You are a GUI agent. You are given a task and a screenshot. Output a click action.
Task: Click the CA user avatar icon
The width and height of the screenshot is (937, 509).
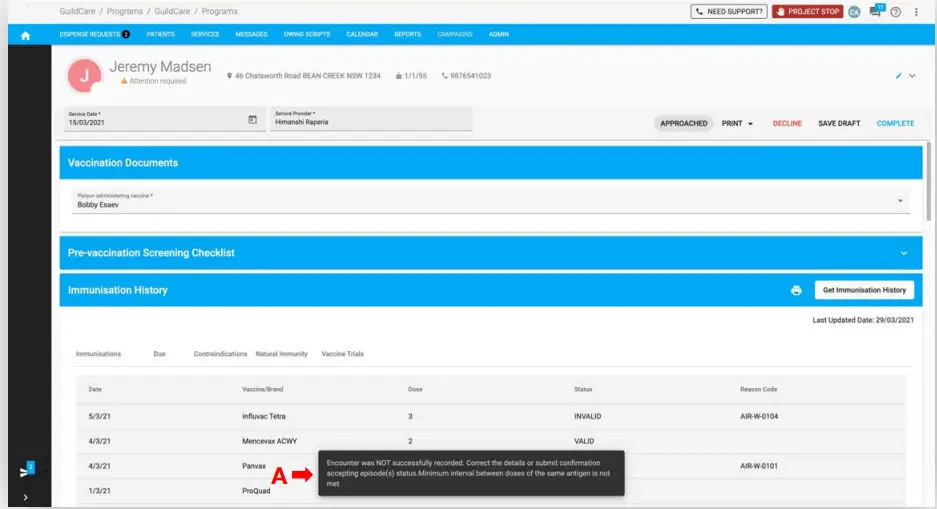pos(855,12)
